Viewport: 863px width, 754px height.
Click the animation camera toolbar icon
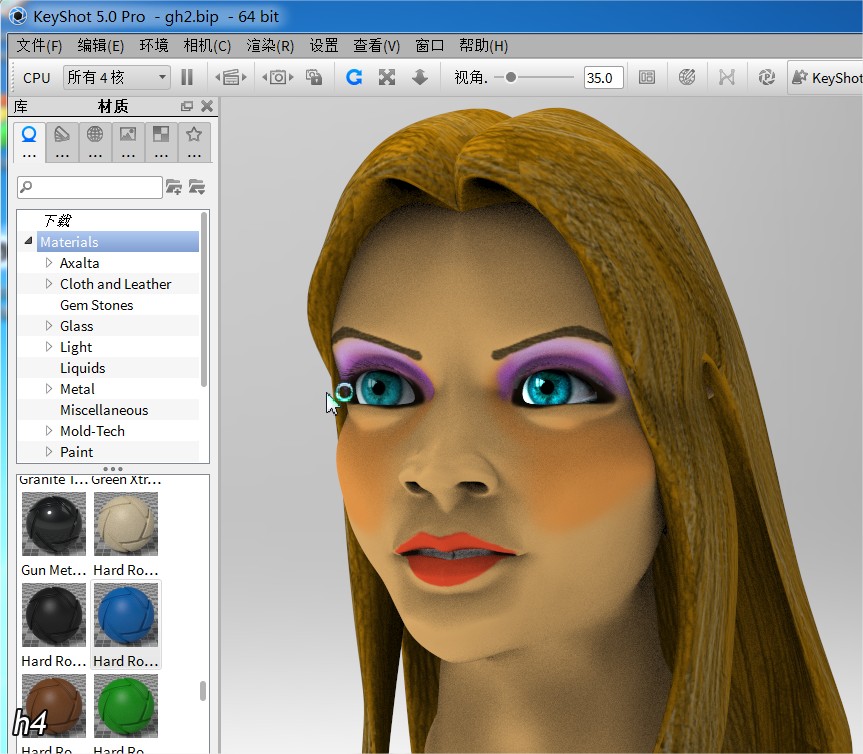(x=231, y=77)
